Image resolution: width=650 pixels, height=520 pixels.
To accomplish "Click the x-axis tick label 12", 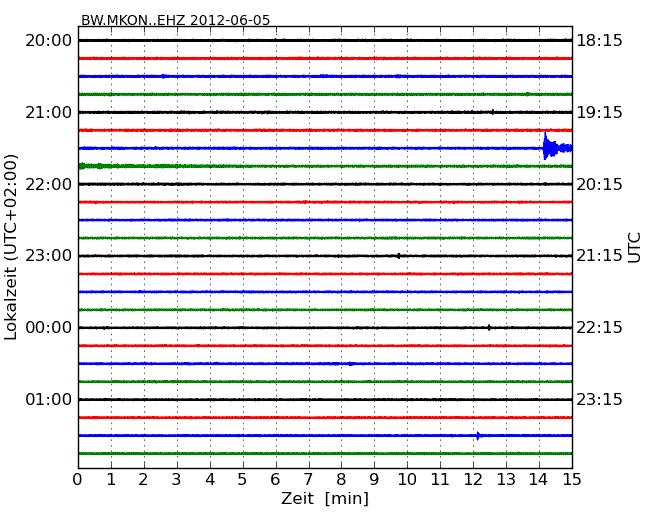I will (473, 479).
